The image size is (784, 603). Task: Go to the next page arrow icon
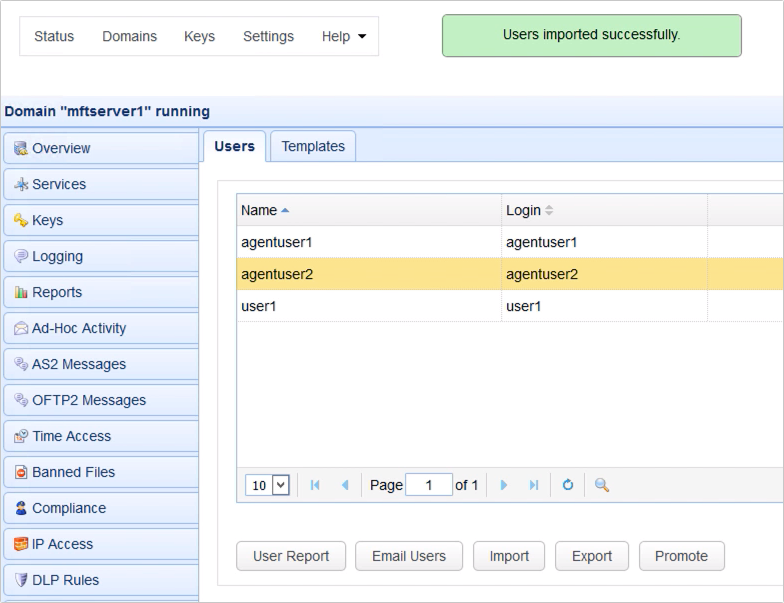click(x=504, y=485)
